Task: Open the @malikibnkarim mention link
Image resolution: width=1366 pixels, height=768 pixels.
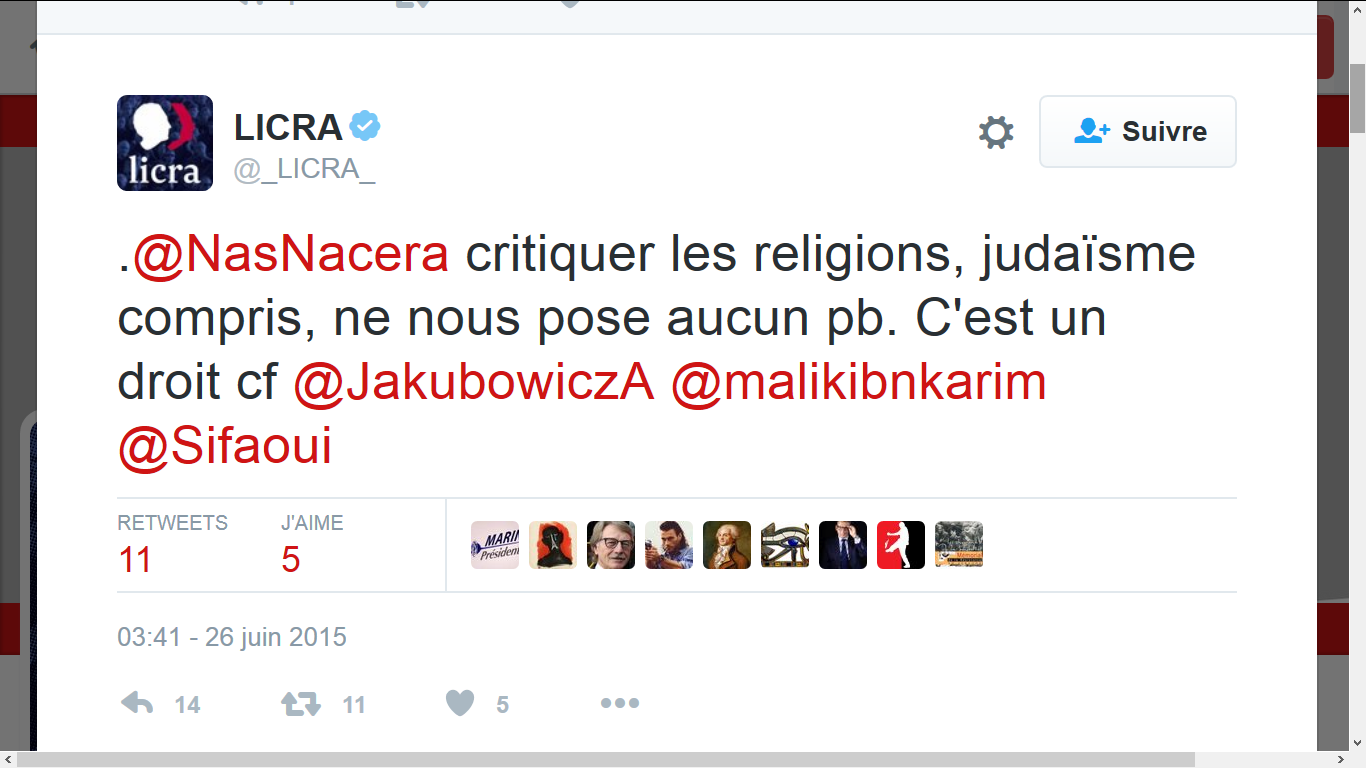Action: 859,382
